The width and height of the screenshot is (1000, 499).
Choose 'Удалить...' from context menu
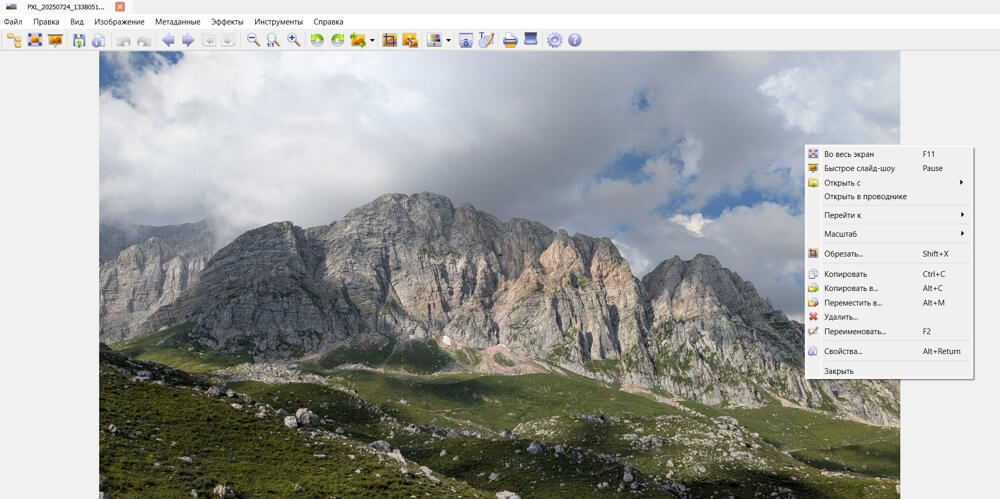coord(840,317)
